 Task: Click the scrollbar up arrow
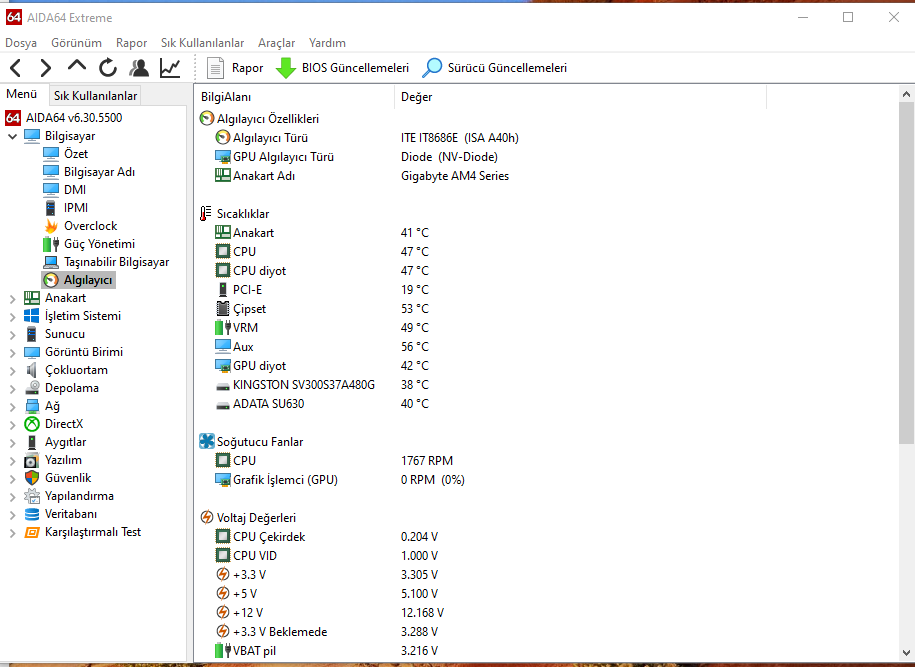[906, 94]
